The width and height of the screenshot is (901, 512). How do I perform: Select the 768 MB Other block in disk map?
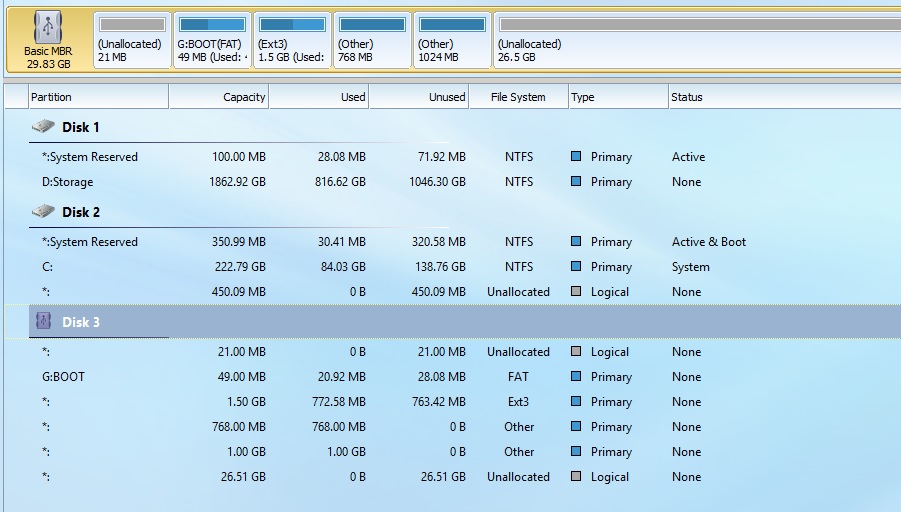coord(372,42)
